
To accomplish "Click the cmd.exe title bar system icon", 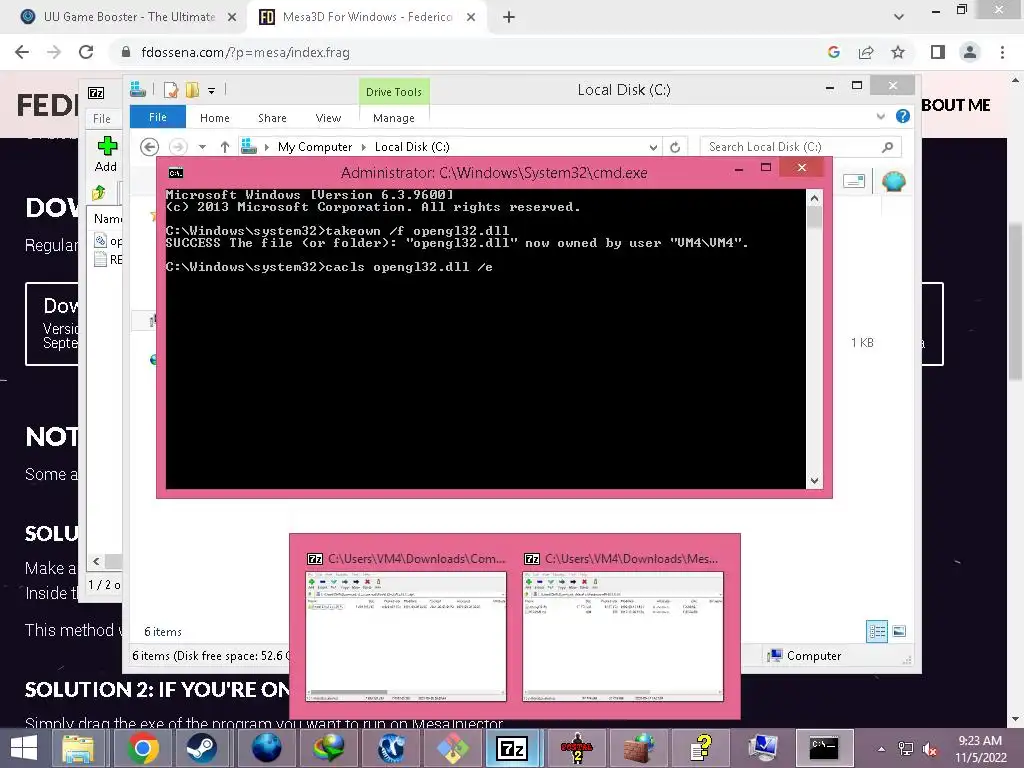I will 176,173.
